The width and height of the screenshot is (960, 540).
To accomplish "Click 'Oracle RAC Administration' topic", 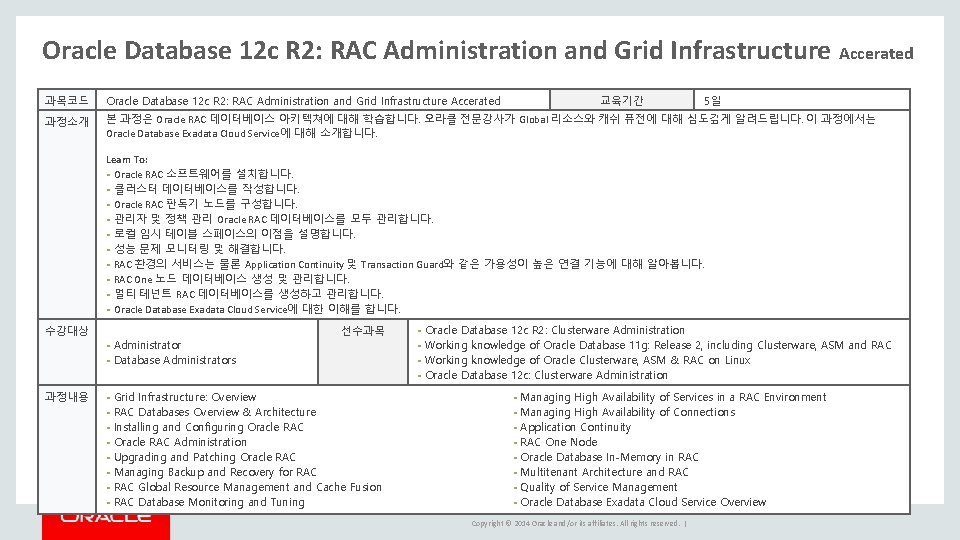I will [x=180, y=442].
